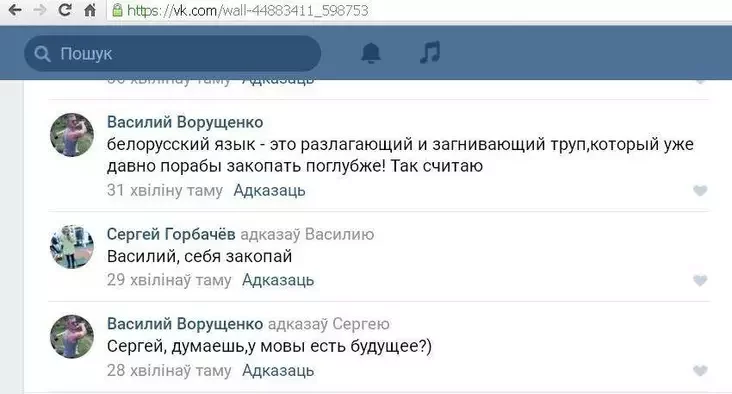
Task: Open notifications bell icon
Action: click(x=371, y=53)
